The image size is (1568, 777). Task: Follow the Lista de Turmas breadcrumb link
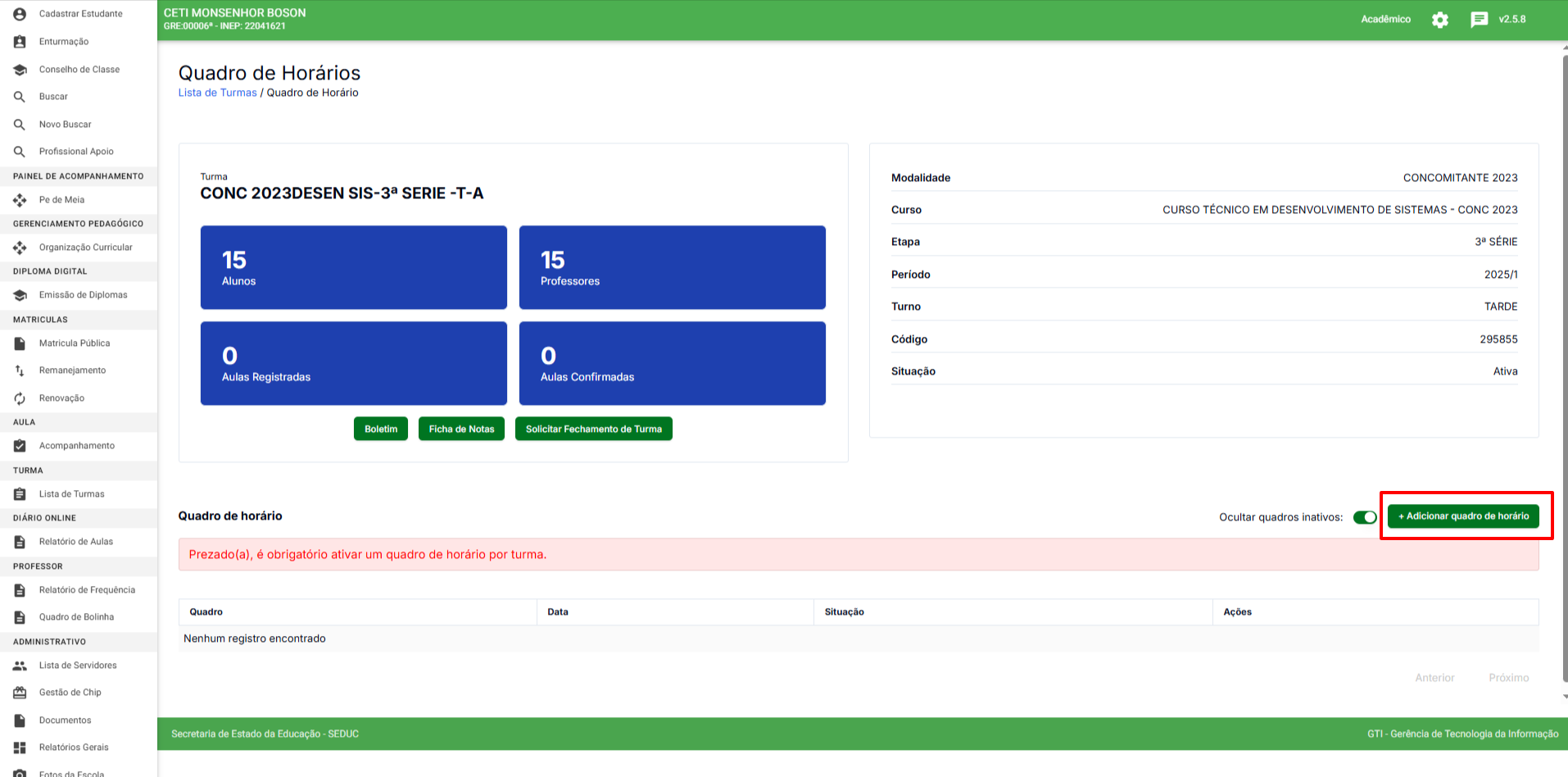pyautogui.click(x=217, y=93)
